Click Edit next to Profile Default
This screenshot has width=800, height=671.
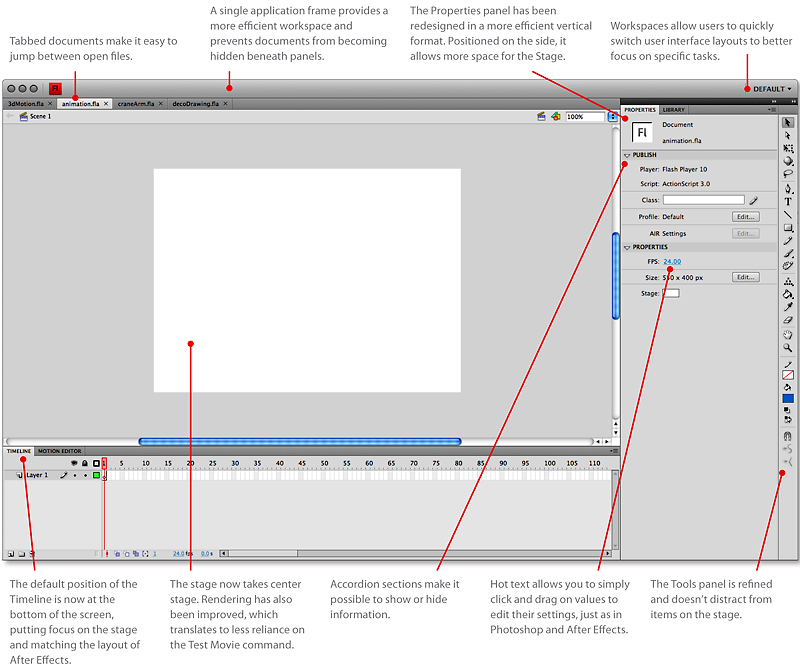pyautogui.click(x=744, y=216)
